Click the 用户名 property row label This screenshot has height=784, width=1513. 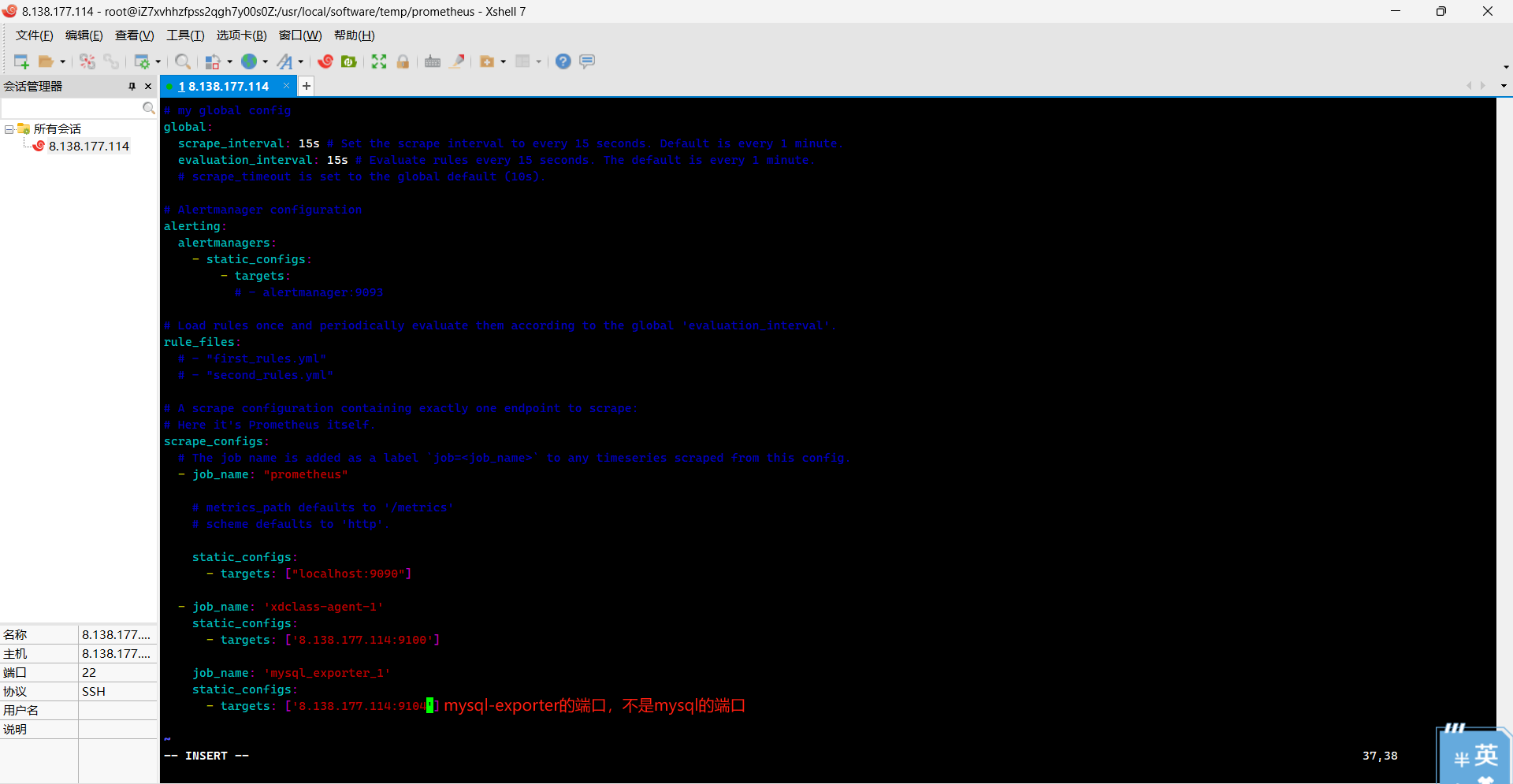pyautogui.click(x=39, y=711)
